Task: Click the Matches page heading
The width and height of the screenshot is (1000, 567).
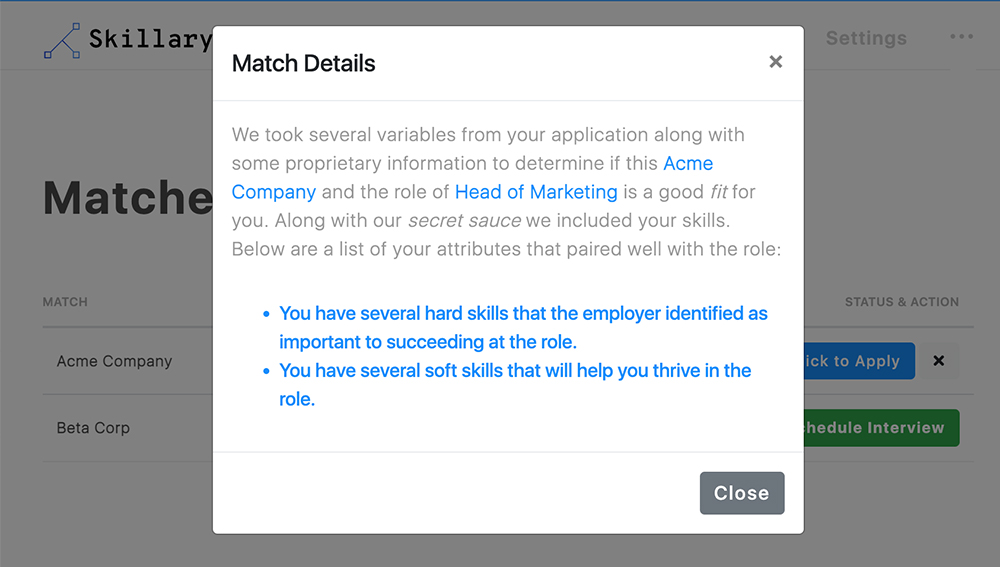Action: (127, 198)
